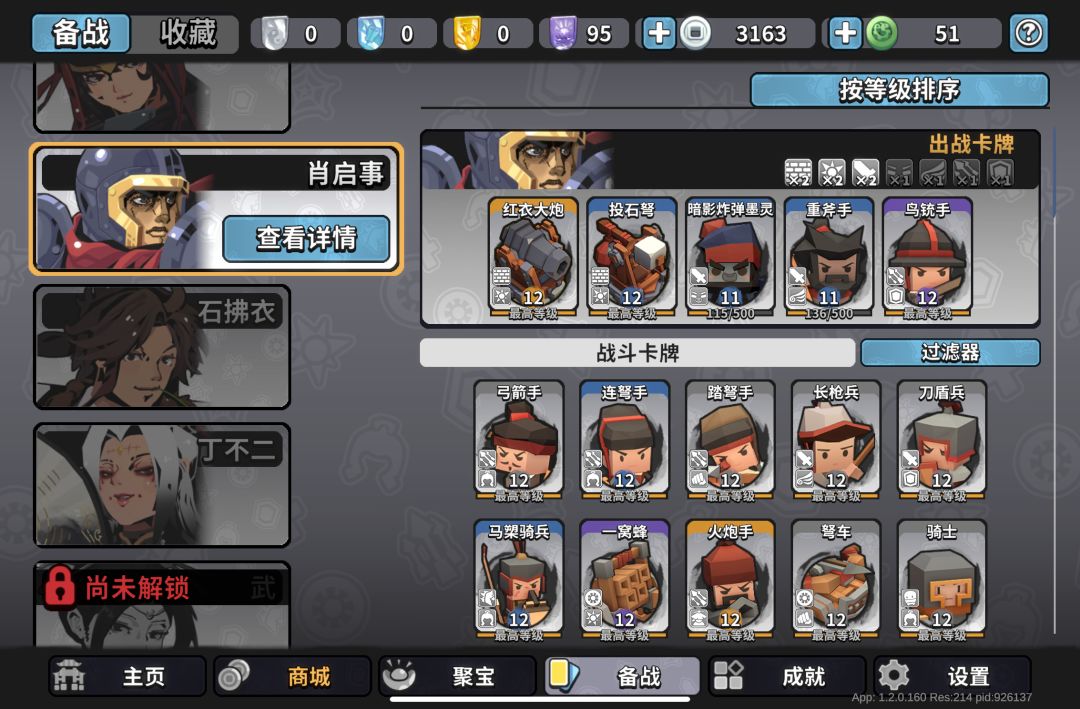Image resolution: width=1080 pixels, height=709 pixels.
Task: Click the red padlock icon on locked hero
Action: tap(59, 586)
